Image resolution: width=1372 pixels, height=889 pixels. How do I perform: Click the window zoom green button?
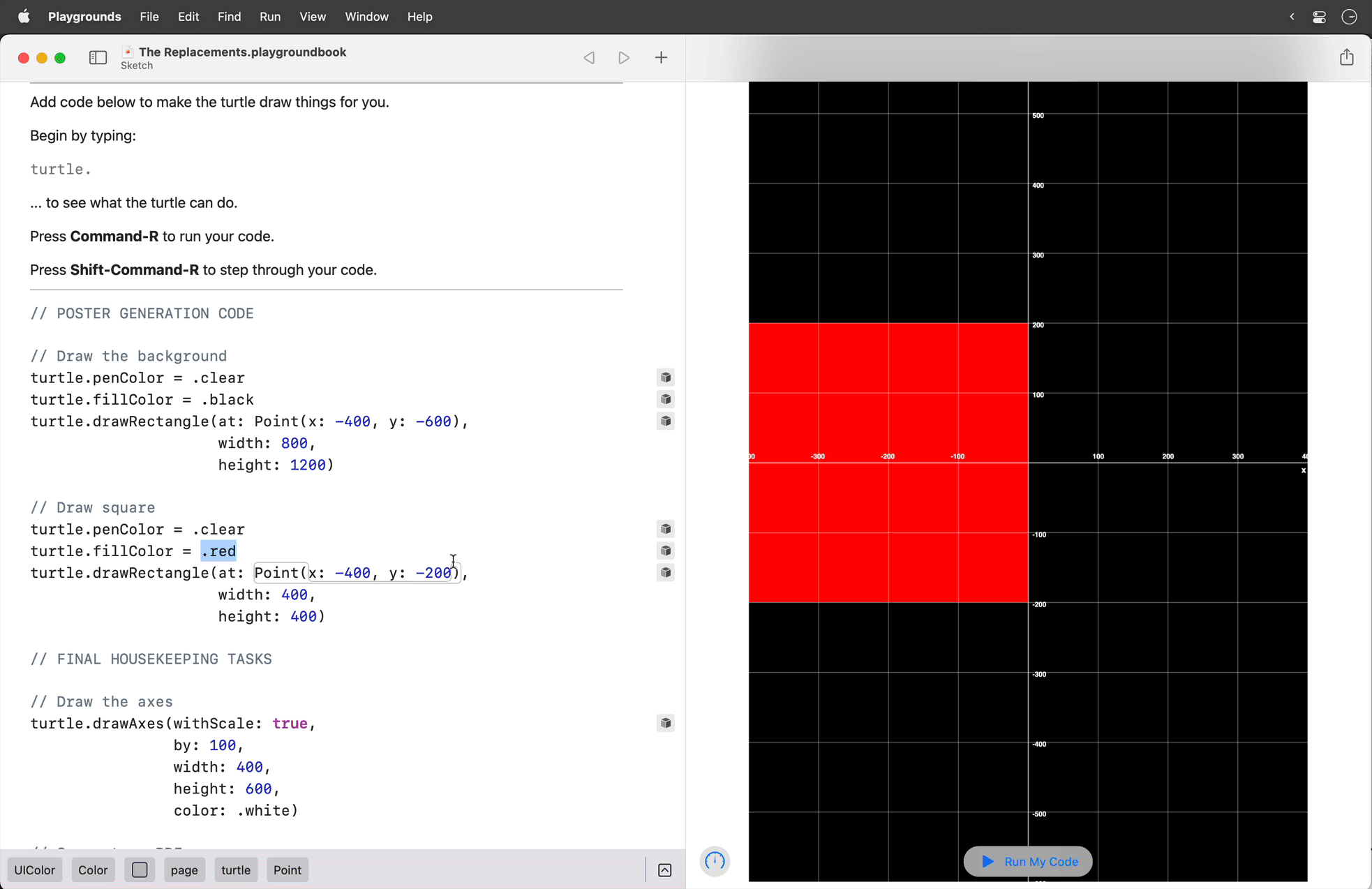point(60,57)
